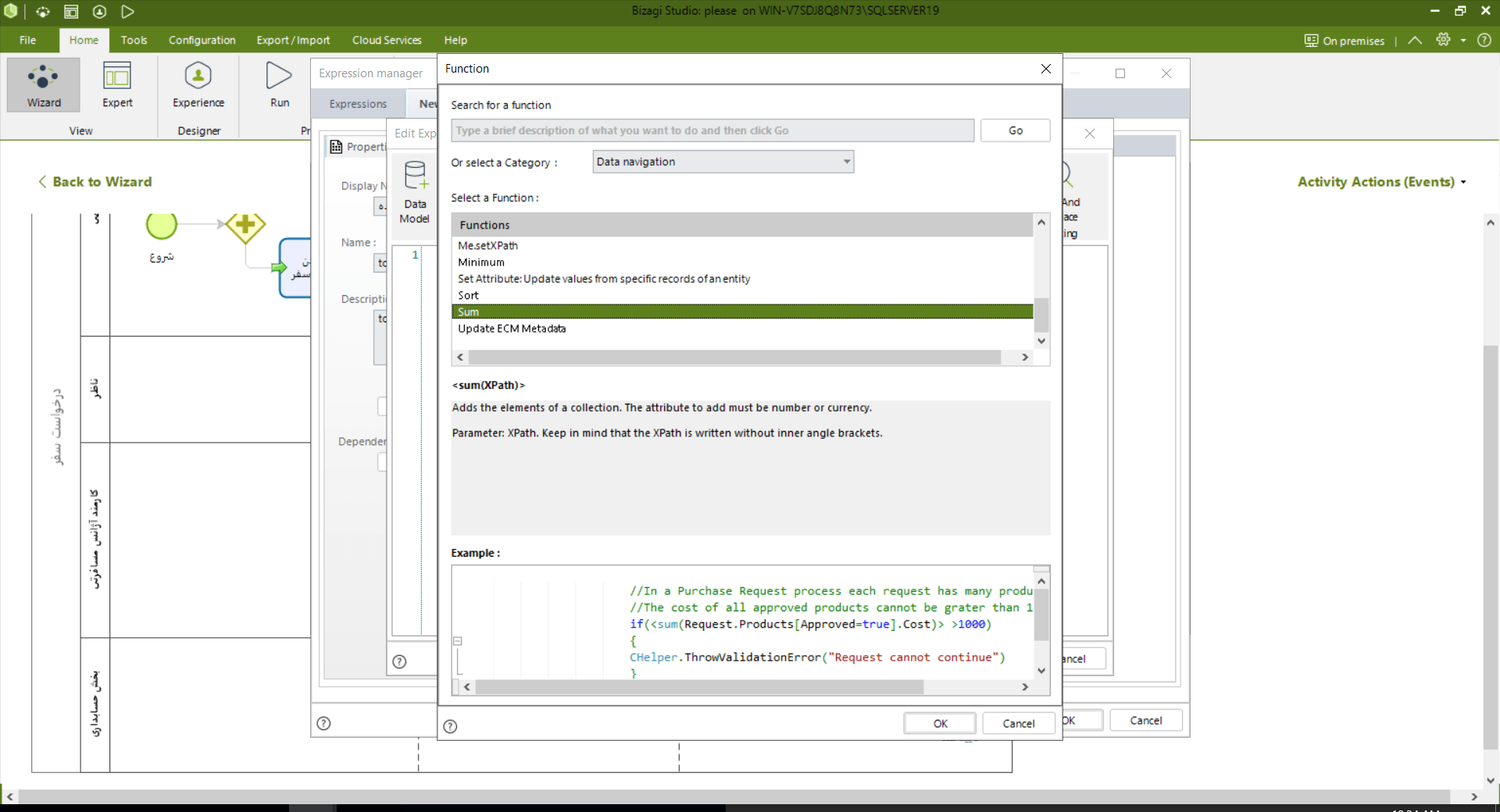Switch to Expert view icon
Viewport: 1500px width, 812px height.
117,84
